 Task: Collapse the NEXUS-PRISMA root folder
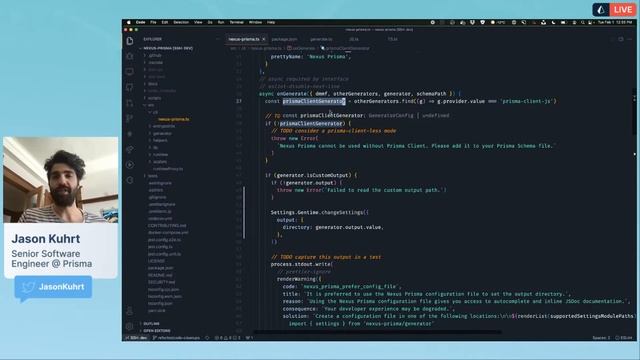point(168,48)
